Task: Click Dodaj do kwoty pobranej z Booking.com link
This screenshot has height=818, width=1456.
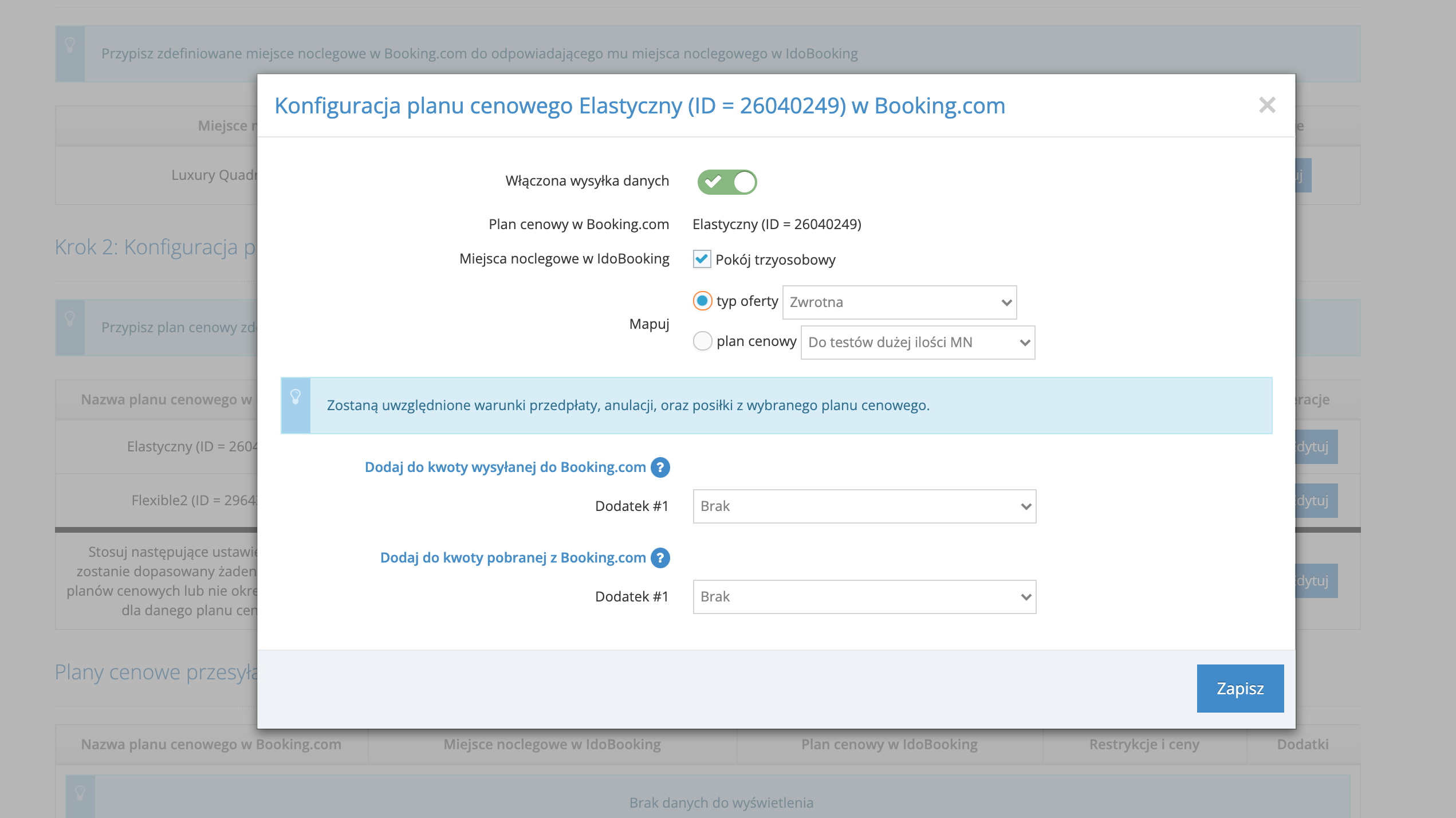Action: coord(513,557)
